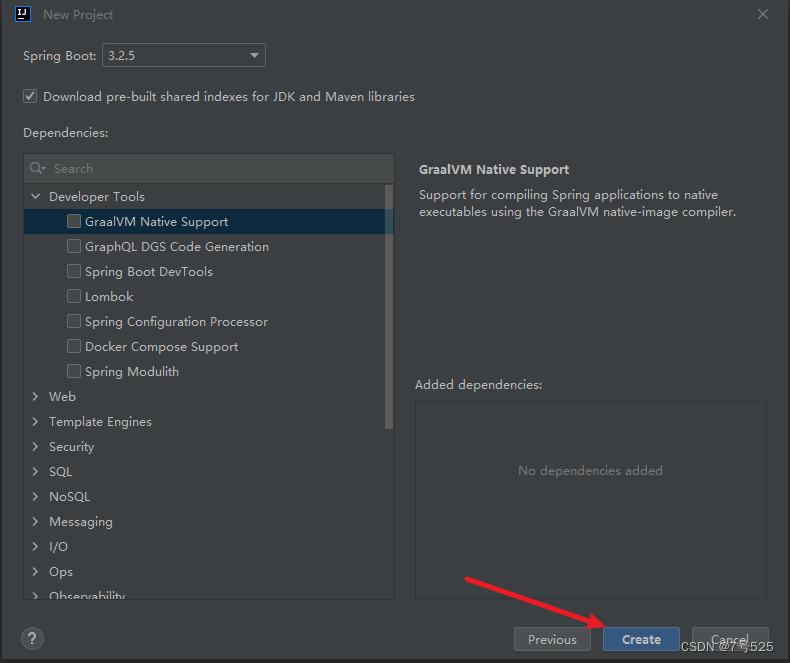The width and height of the screenshot is (790, 663).
Task: Check GraphQL DGS Code Generation
Action: click(74, 246)
